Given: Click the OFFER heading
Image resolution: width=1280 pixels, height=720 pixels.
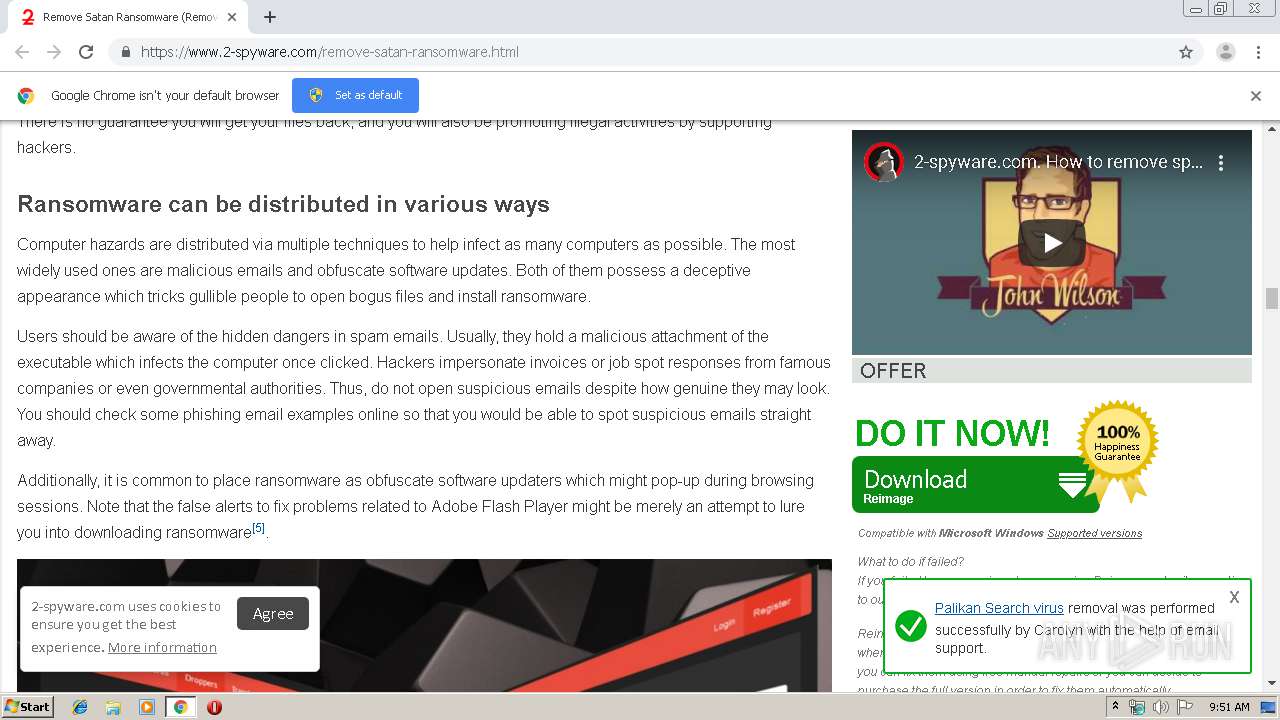Looking at the screenshot, I should 893,371.
